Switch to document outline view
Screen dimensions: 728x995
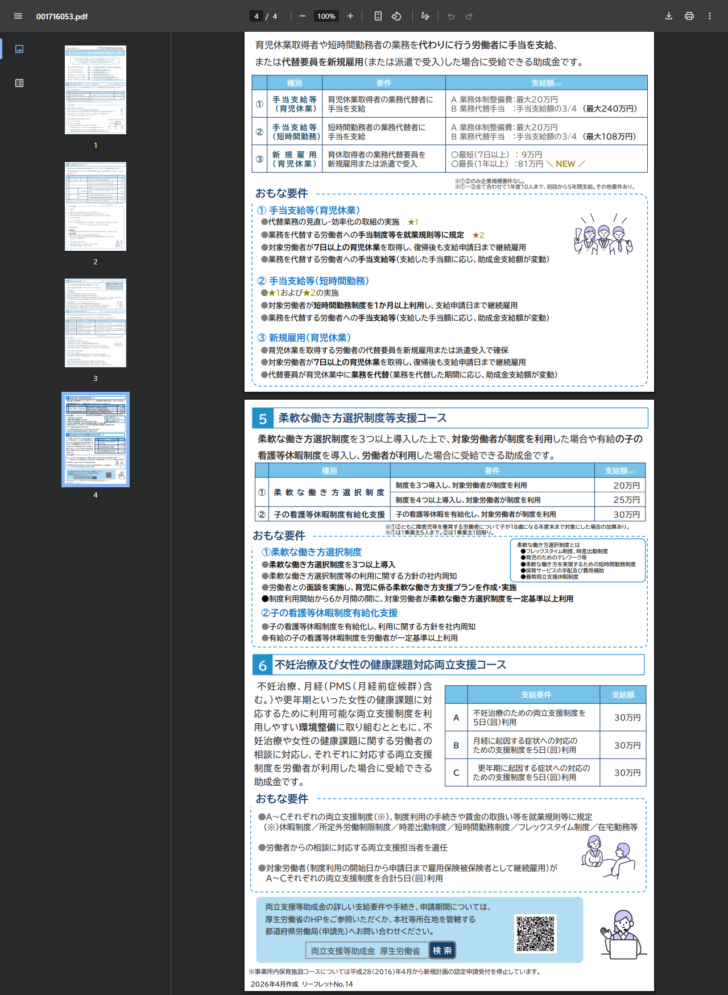point(19,83)
